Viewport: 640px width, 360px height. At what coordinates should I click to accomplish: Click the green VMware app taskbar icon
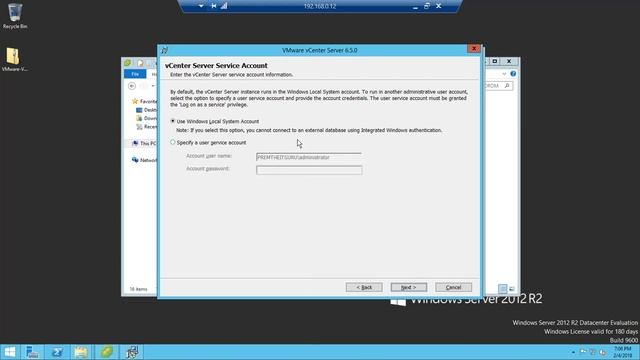click(106, 352)
